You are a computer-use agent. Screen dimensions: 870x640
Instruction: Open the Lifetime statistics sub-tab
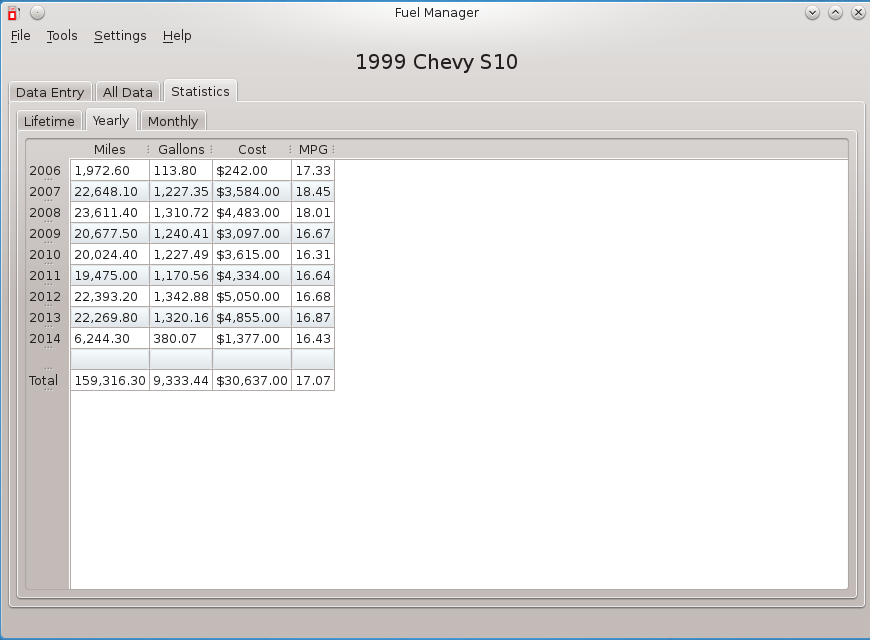click(49, 121)
